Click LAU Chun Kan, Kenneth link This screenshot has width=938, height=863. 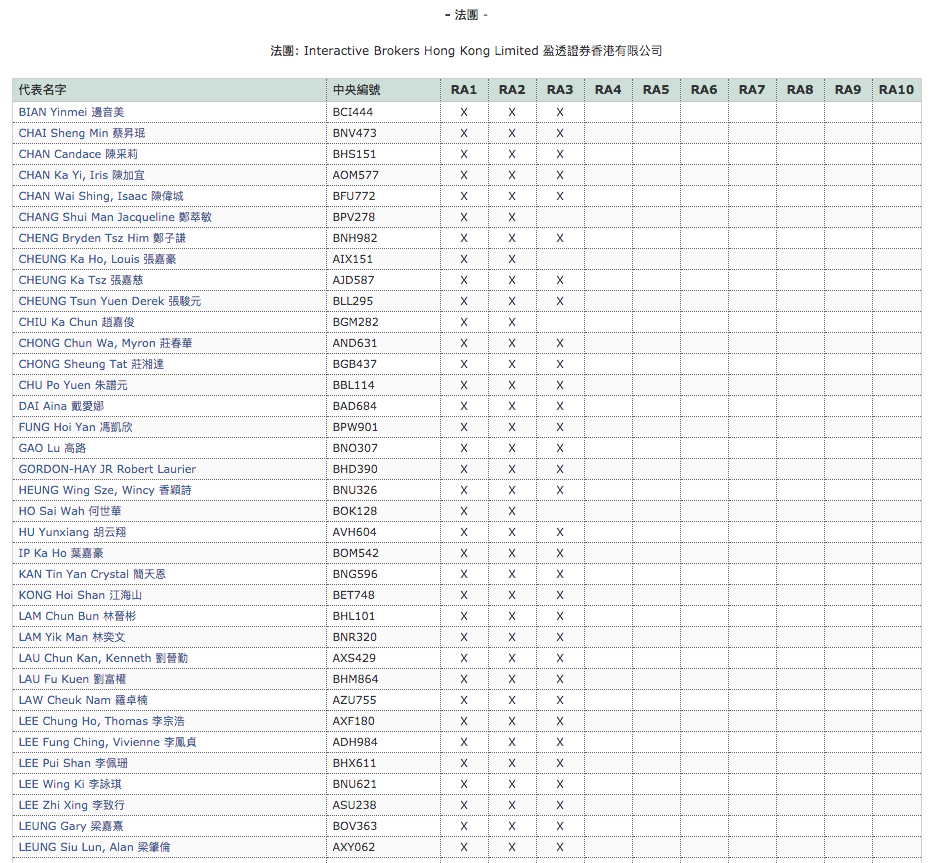point(103,657)
